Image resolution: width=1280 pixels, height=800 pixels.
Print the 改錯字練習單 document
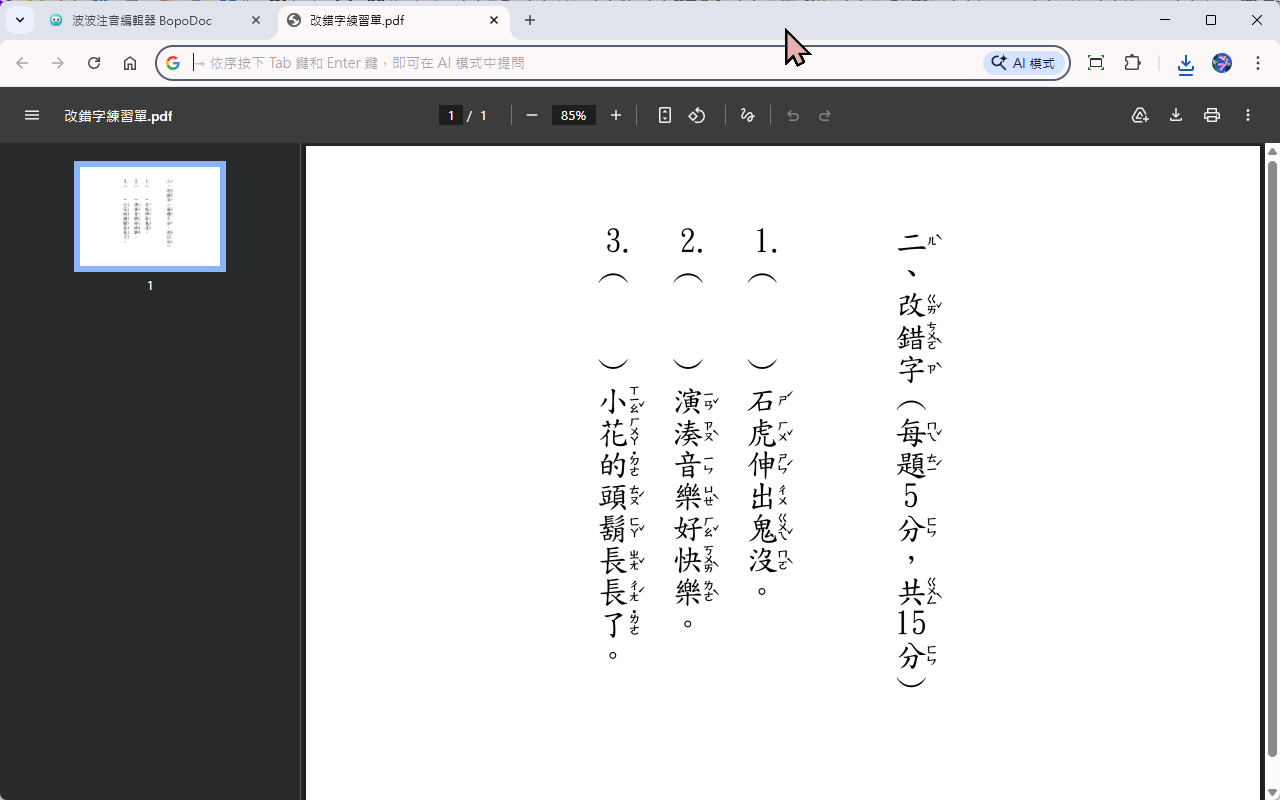click(x=1212, y=115)
